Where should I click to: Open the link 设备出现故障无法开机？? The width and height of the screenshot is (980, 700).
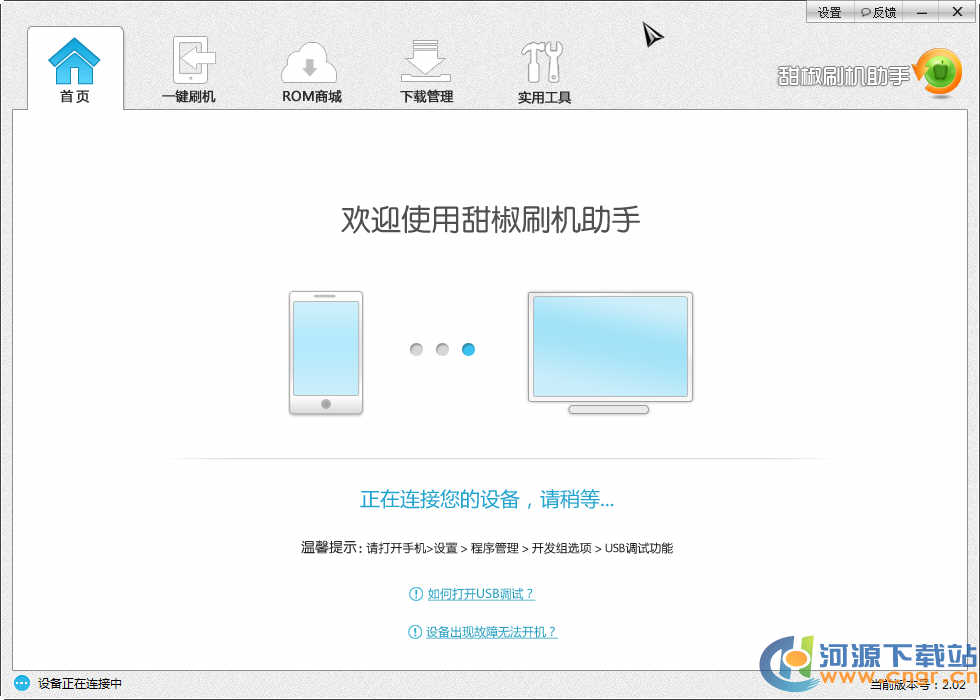coord(491,632)
